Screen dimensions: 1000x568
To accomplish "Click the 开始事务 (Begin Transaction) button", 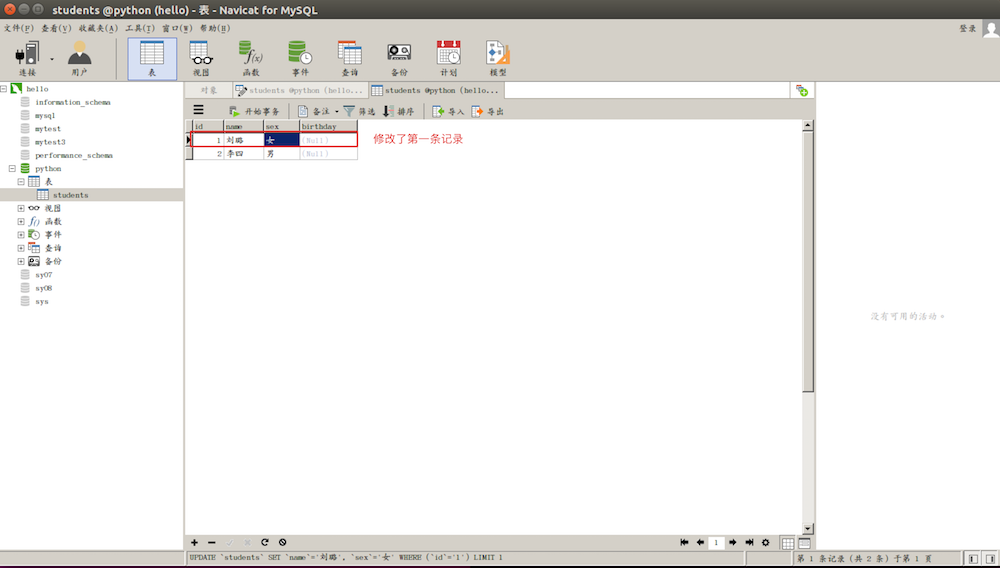I will pyautogui.click(x=254, y=112).
